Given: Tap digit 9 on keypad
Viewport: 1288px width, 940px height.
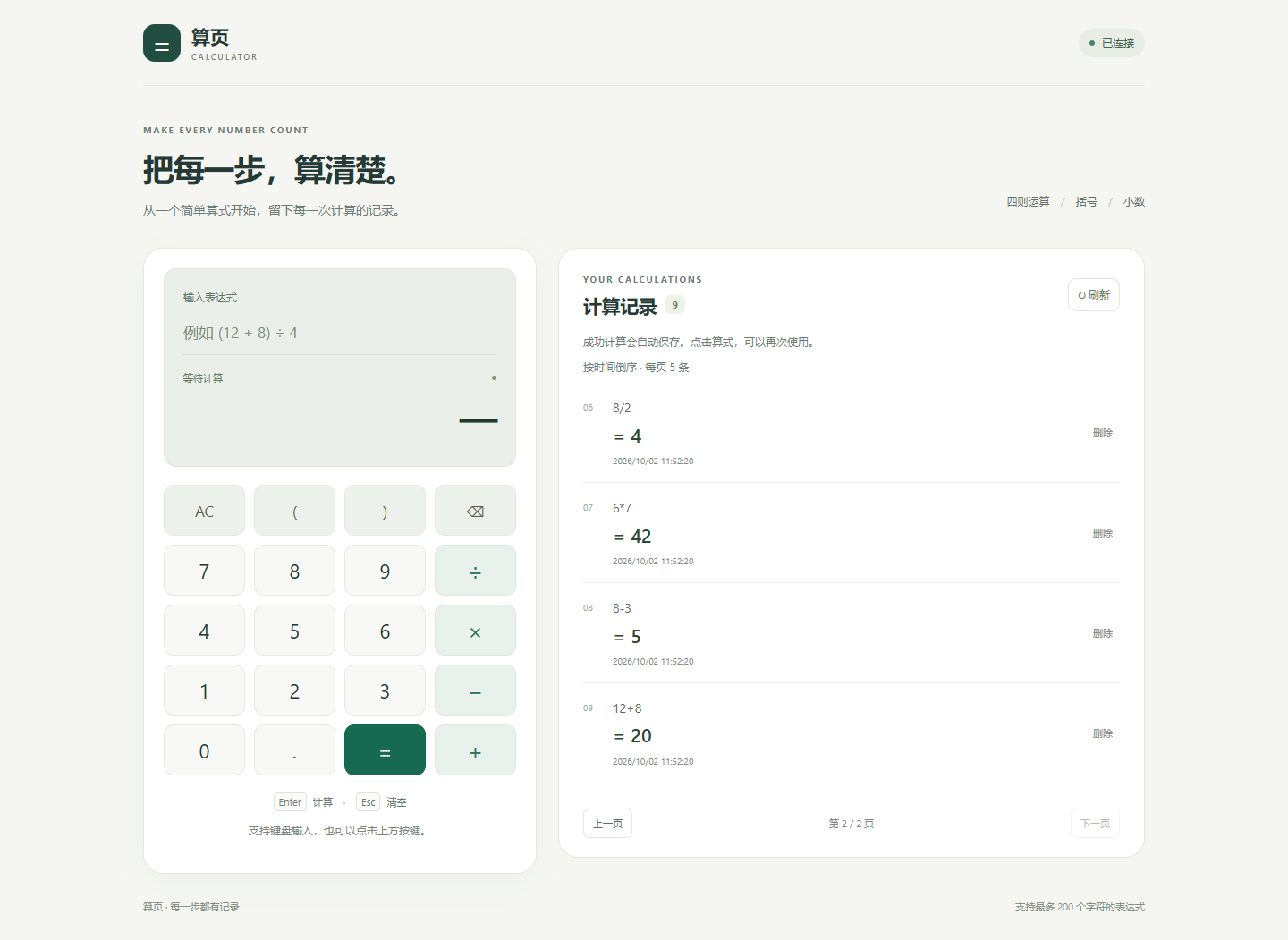Looking at the screenshot, I should (385, 571).
